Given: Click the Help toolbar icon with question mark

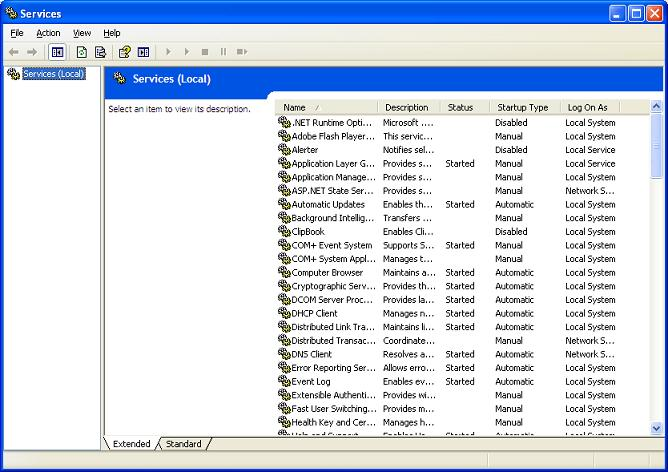Looking at the screenshot, I should coord(125,51).
